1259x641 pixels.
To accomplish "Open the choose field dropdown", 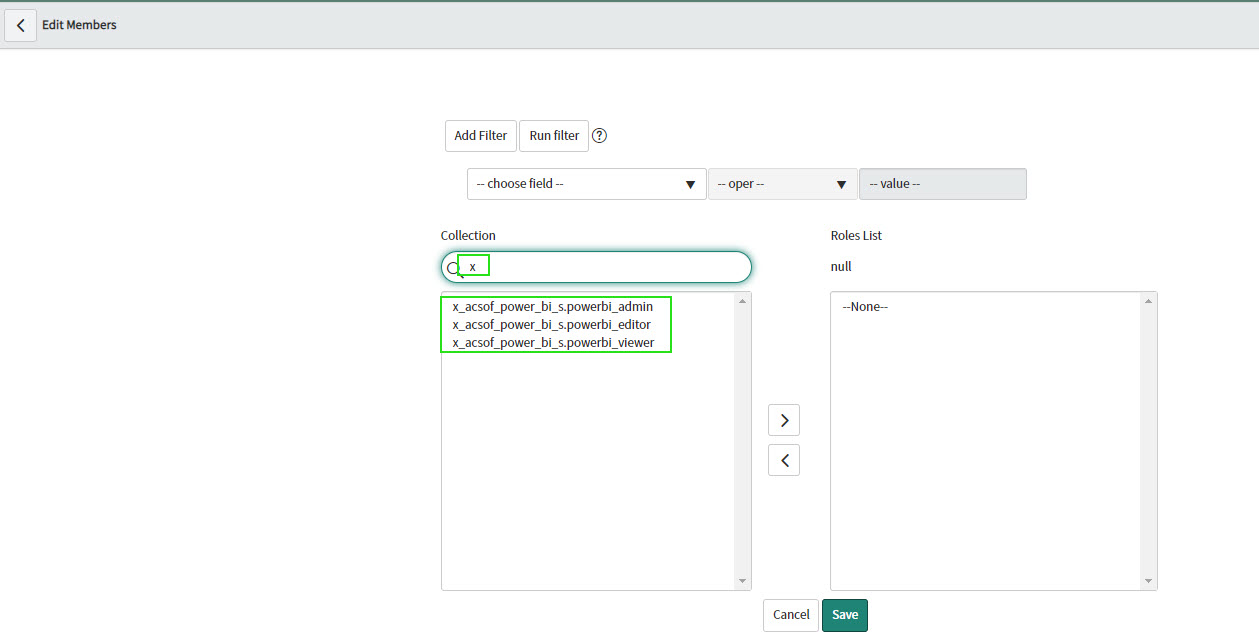I will pyautogui.click(x=586, y=184).
